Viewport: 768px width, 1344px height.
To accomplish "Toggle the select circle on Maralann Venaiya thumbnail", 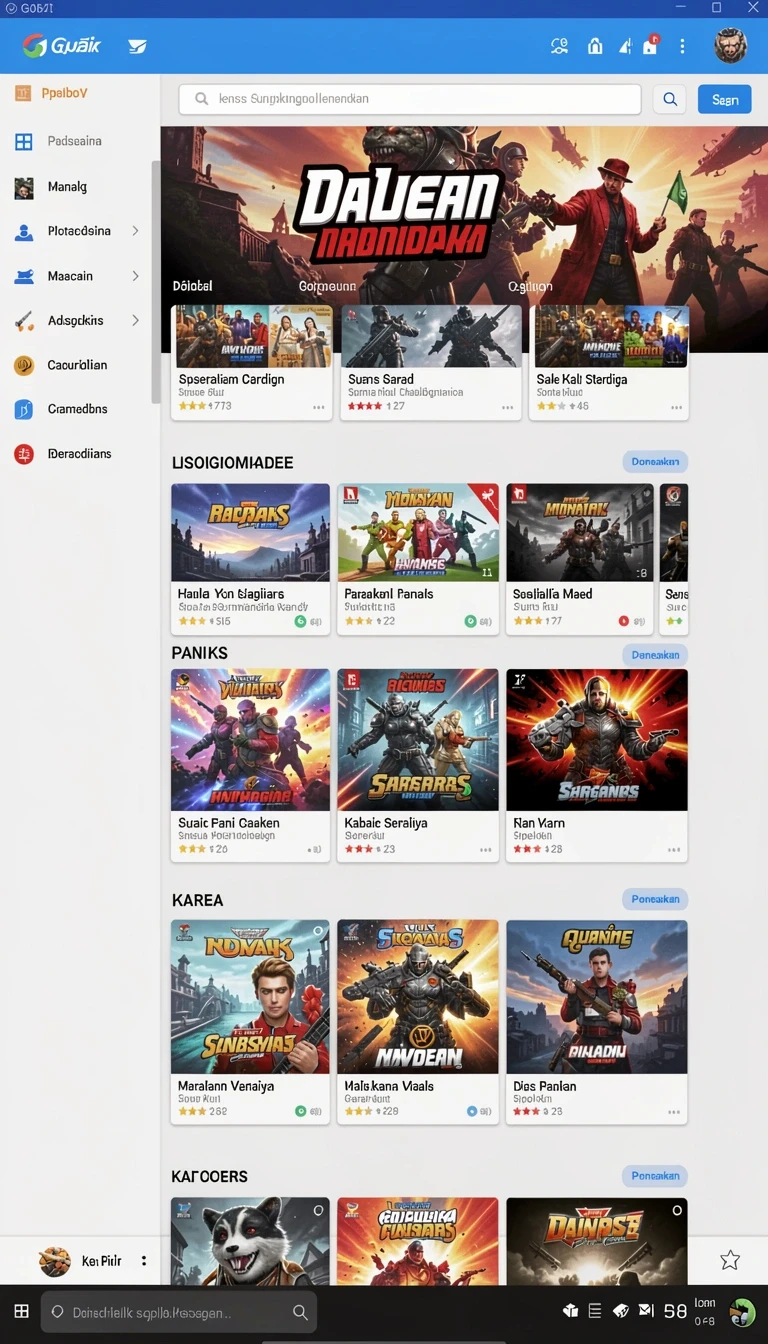I will click(x=318, y=931).
